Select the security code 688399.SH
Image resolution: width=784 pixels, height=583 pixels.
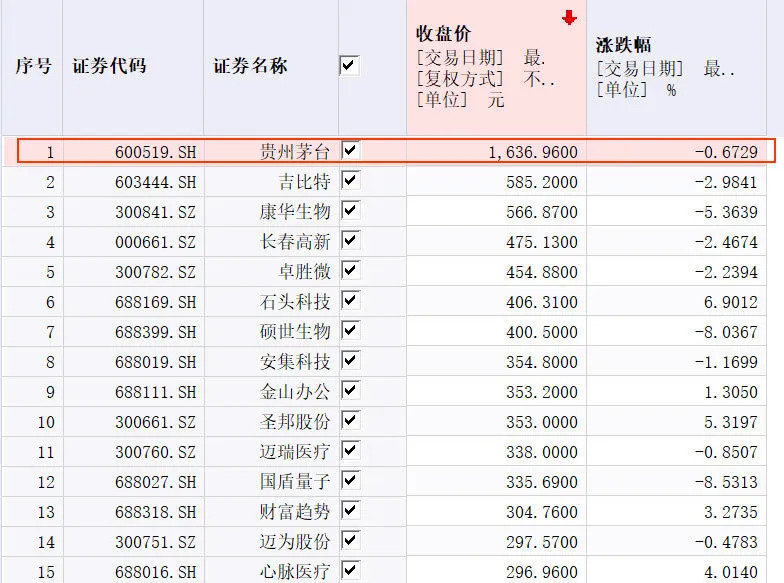[156, 332]
